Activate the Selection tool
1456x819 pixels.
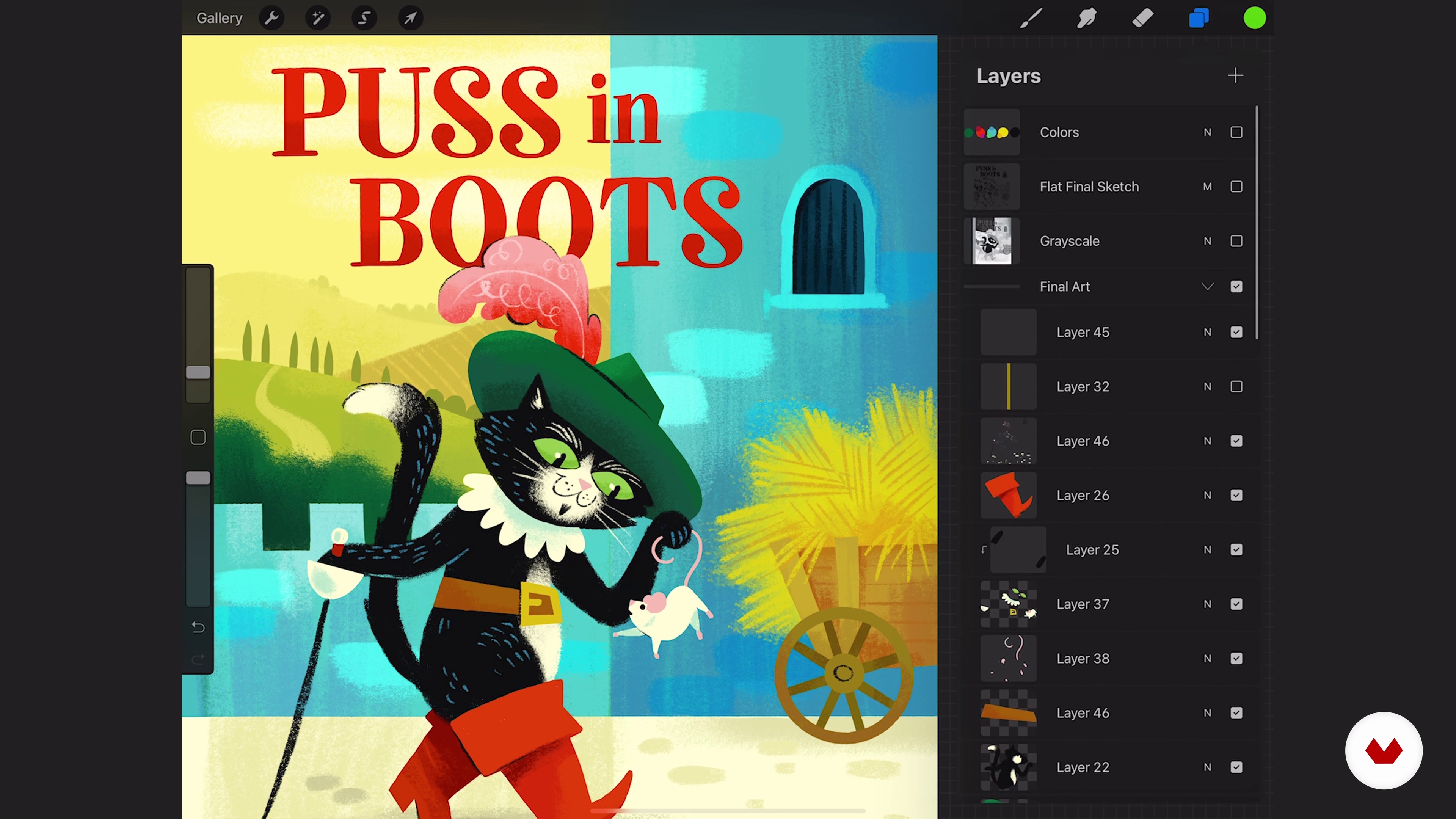364,18
